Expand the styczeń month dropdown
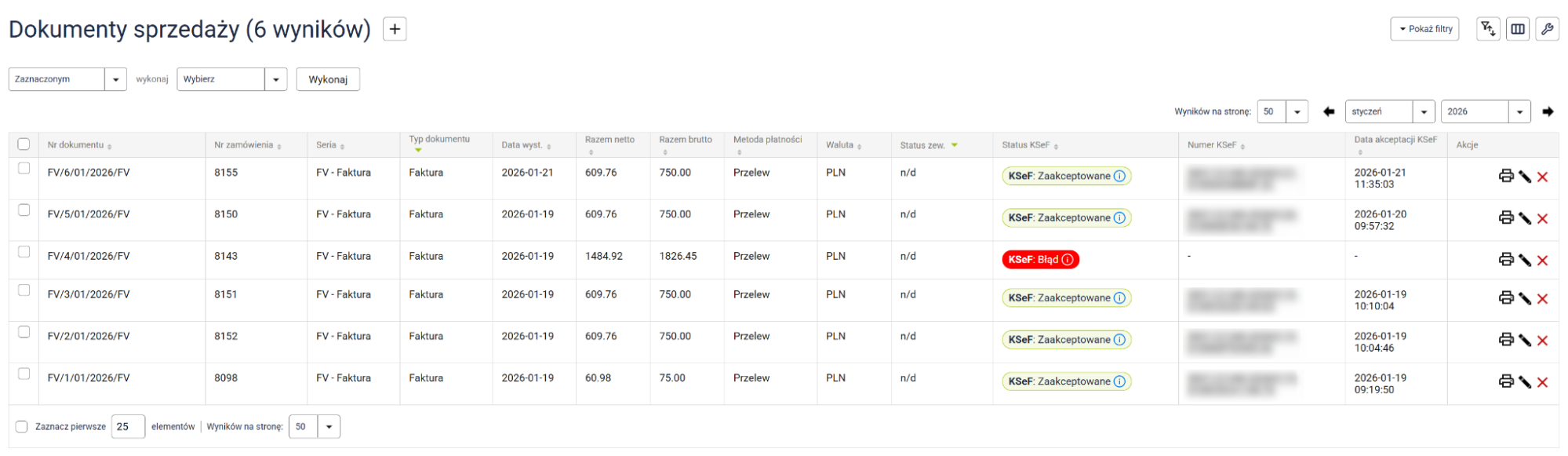Viewport: 1568px width, 456px height. point(1389,111)
